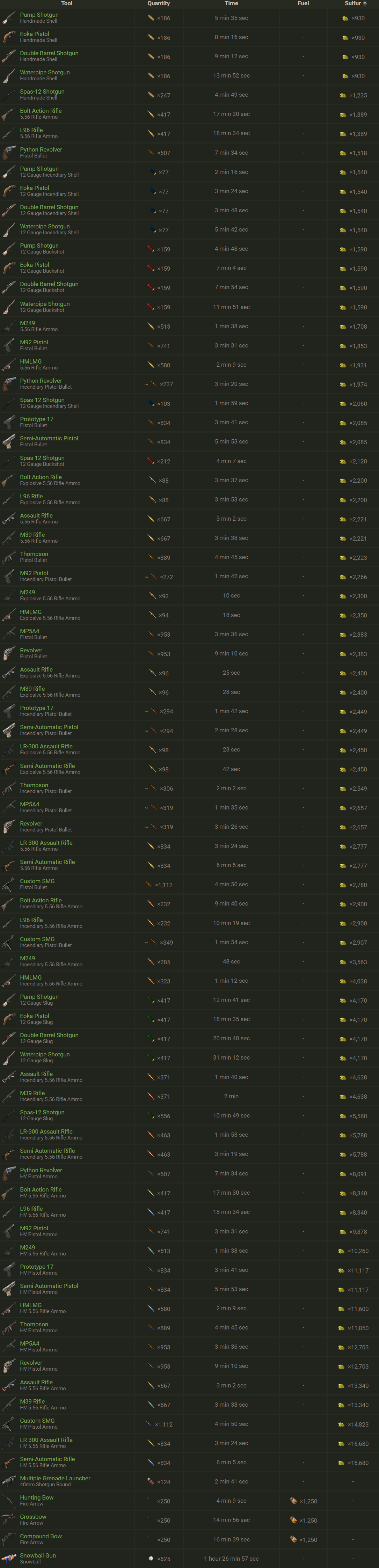Click the 40mm Shotgun Round ammo icon
This screenshot has height=1568, width=379.
151,1481
